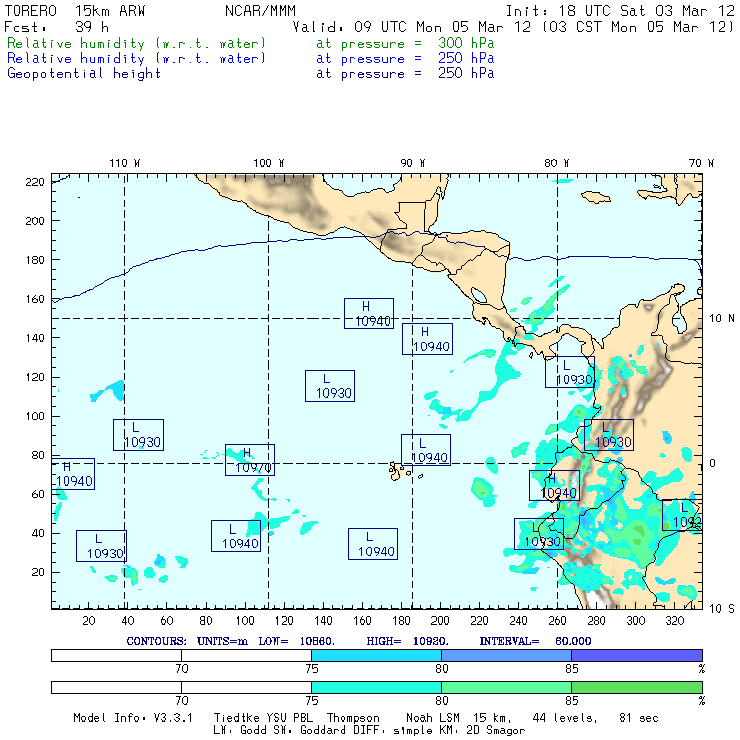Click the light green 80–85% lower colorbar segment
This screenshot has height=740, width=740.
(x=506, y=687)
